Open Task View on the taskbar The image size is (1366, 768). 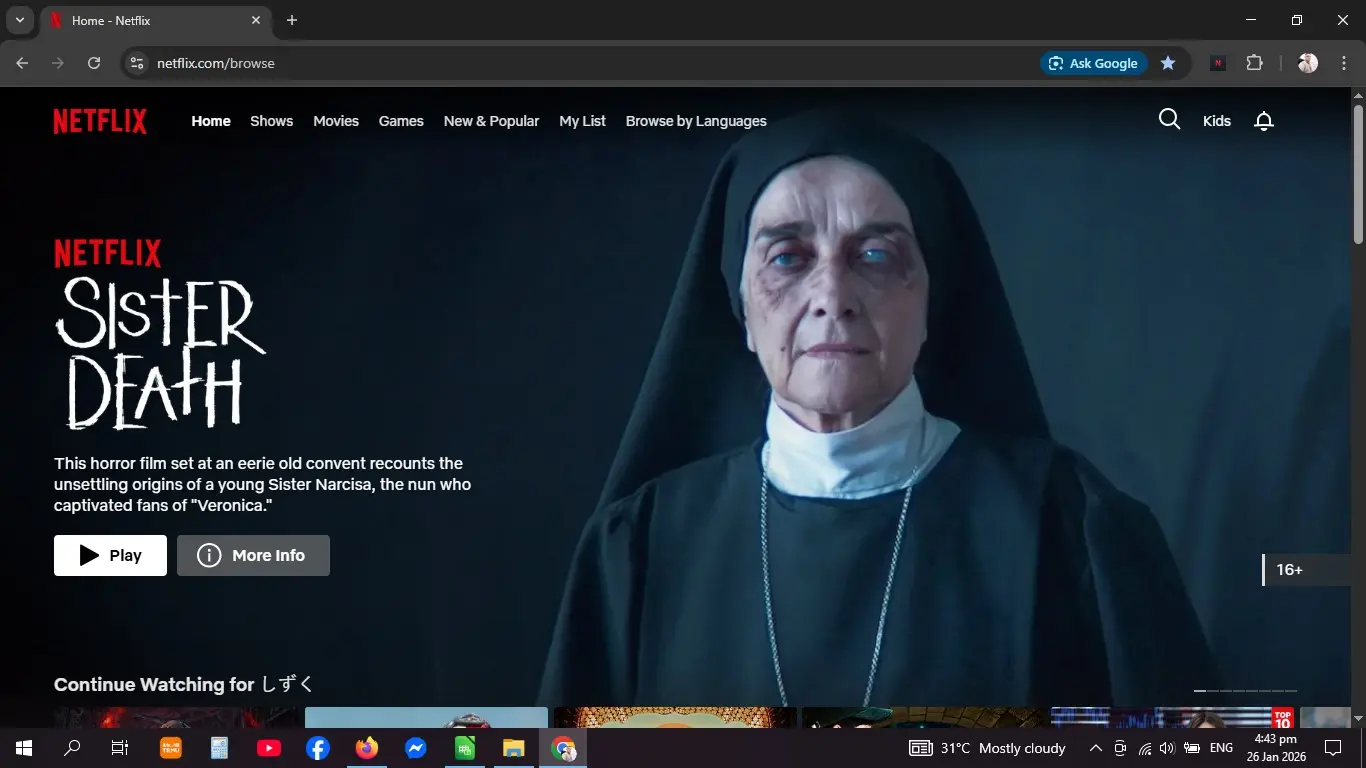point(120,748)
